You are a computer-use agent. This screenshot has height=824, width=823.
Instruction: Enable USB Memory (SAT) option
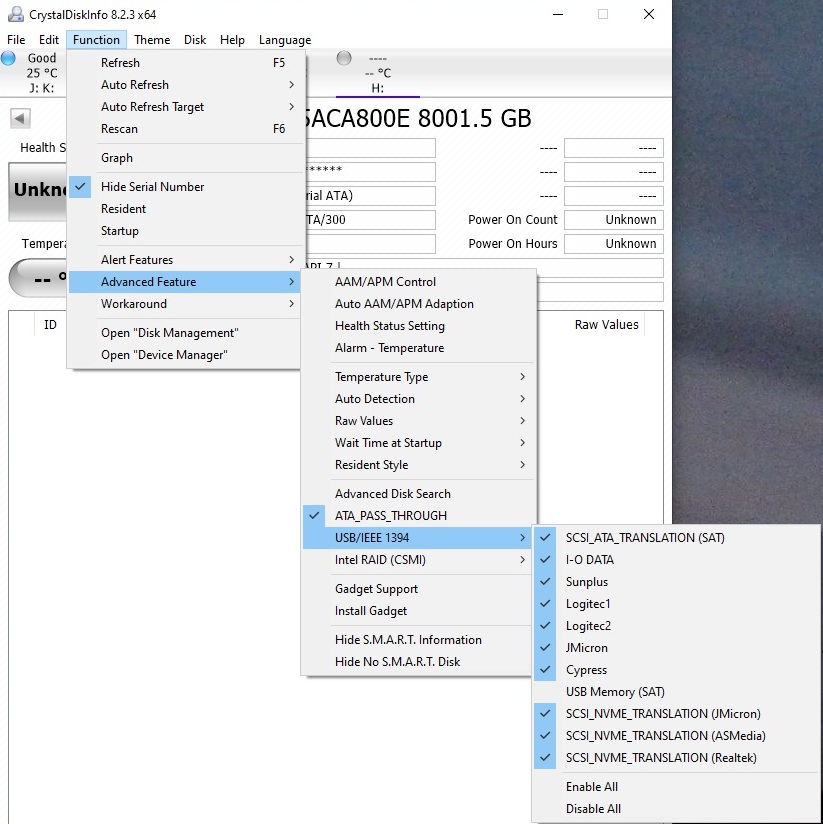[x=676, y=692]
